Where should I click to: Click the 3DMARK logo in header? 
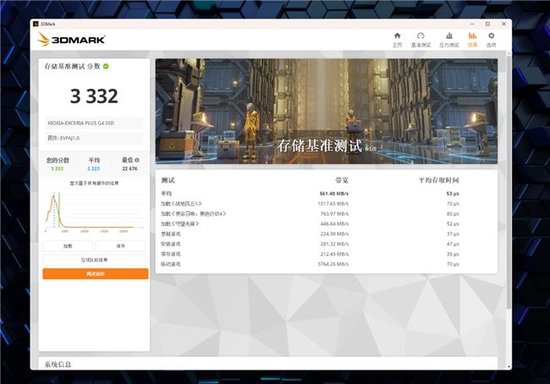(x=72, y=39)
